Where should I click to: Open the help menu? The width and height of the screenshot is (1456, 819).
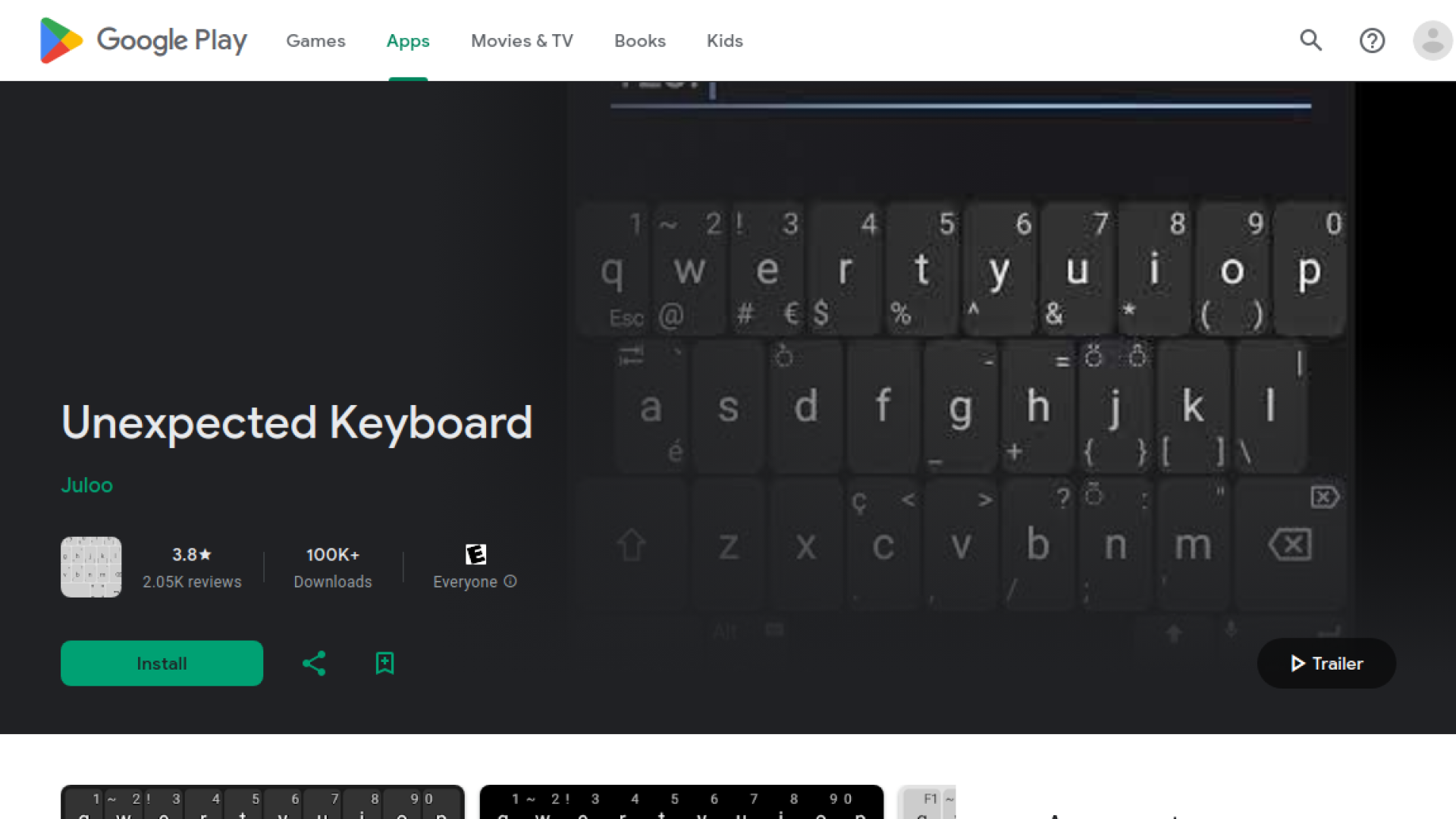click(1372, 41)
